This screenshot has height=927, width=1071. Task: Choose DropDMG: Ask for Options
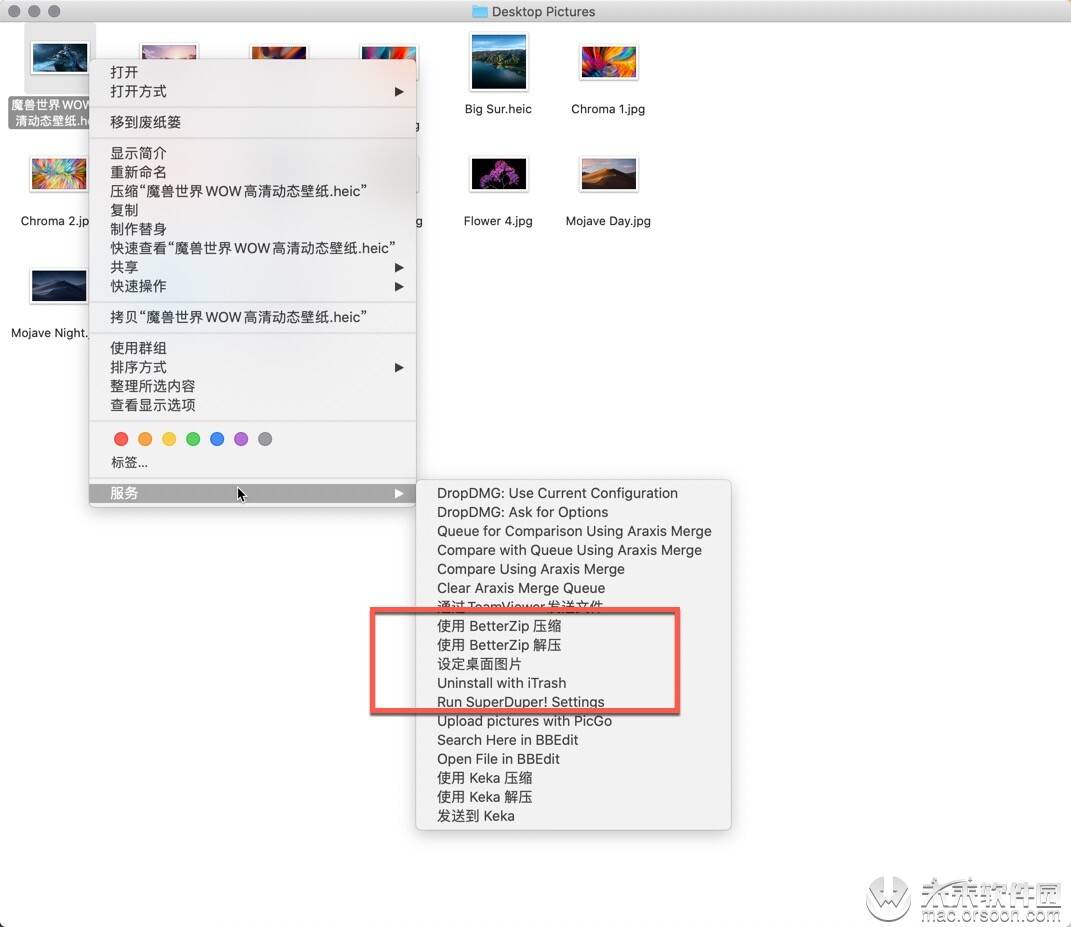coord(573,512)
